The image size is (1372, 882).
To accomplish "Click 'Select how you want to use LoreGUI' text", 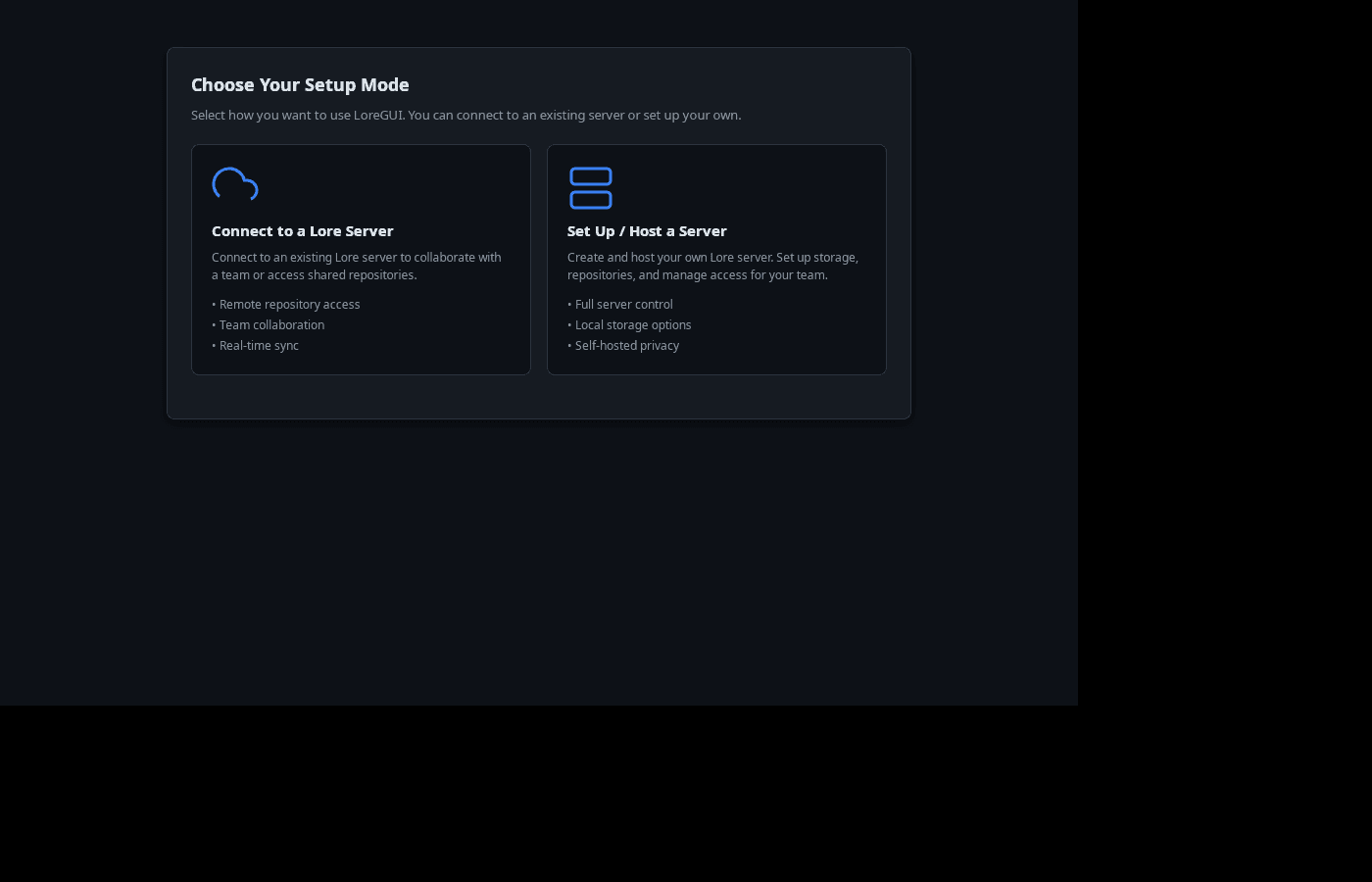I will pyautogui.click(x=466, y=115).
